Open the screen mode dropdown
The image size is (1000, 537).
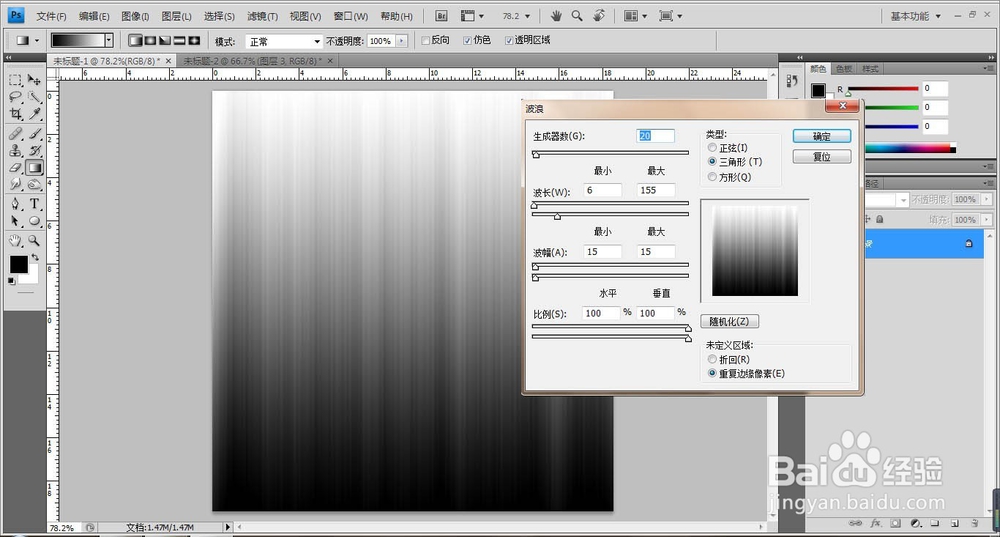(x=670, y=16)
